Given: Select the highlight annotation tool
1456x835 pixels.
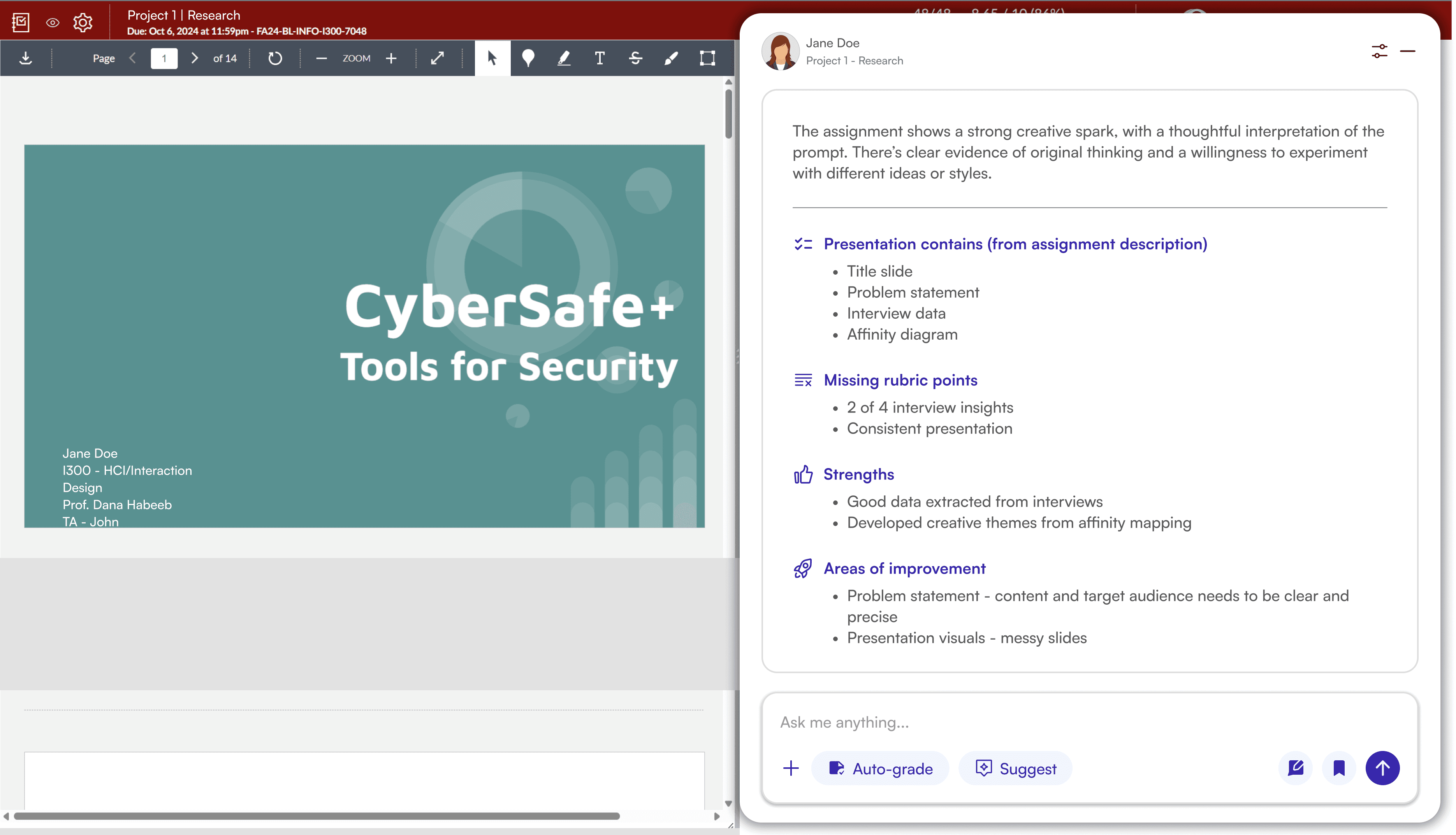Looking at the screenshot, I should pyautogui.click(x=564, y=58).
